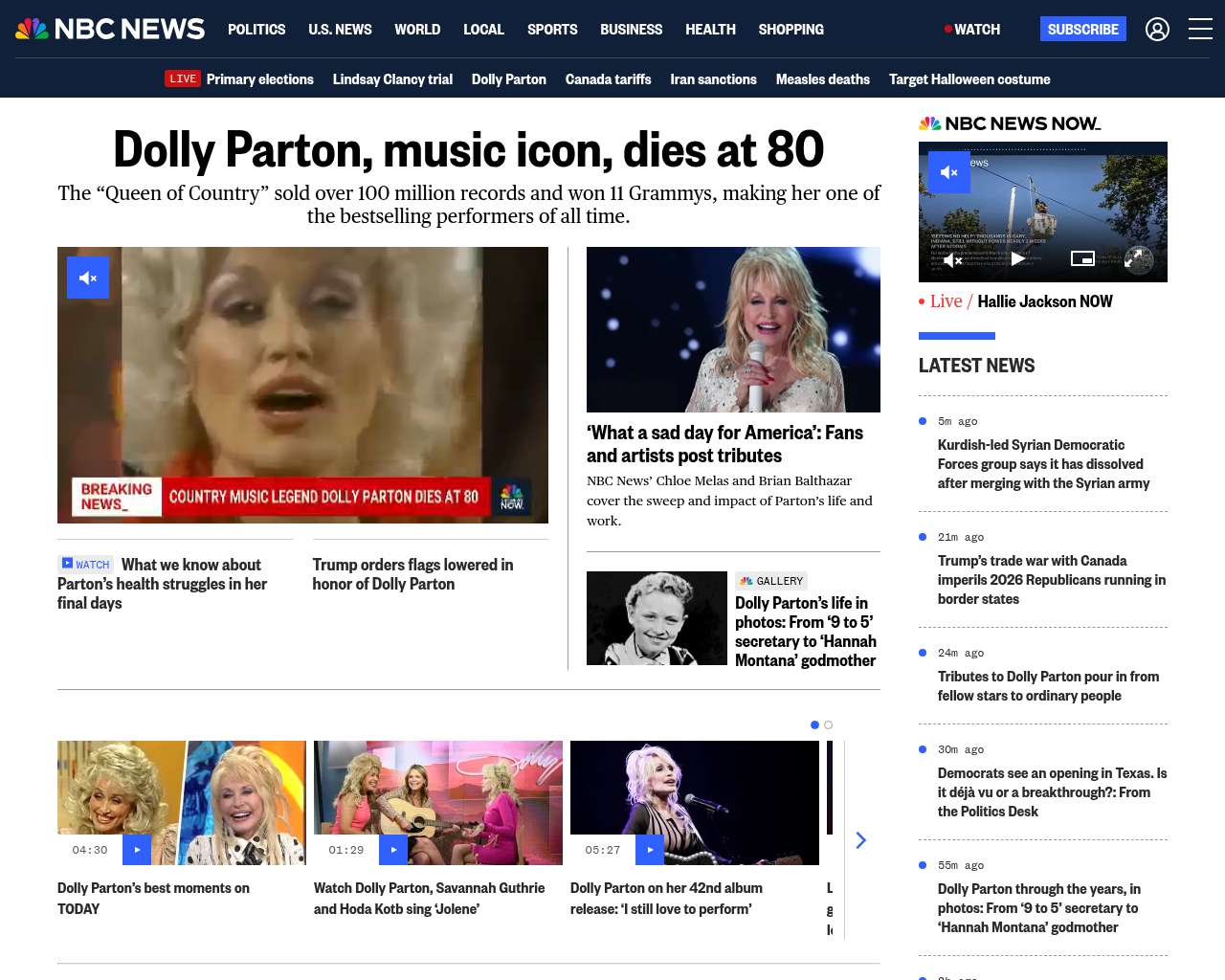
Task: Select the first carousel page dot
Action: point(814,724)
